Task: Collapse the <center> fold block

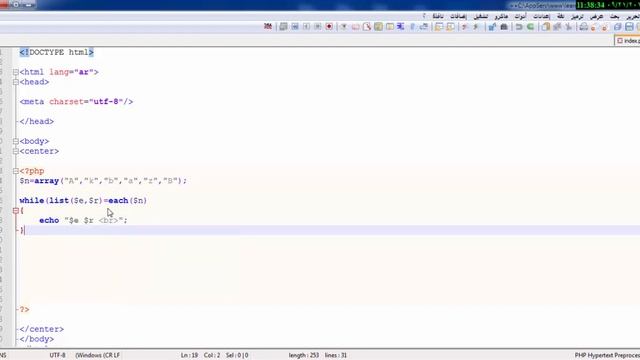Action: [x=16, y=151]
